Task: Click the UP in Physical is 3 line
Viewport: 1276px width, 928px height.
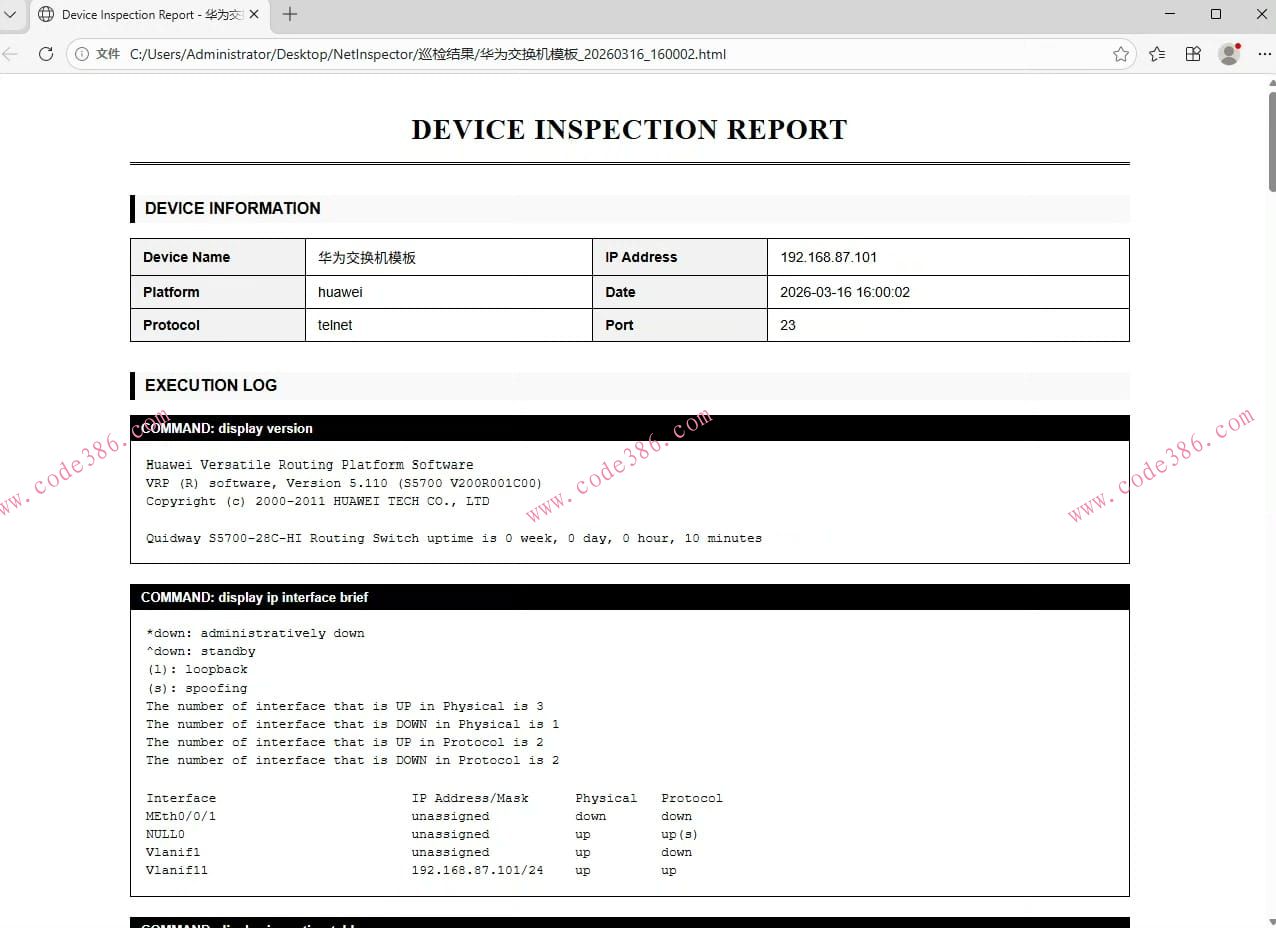Action: tap(345, 706)
